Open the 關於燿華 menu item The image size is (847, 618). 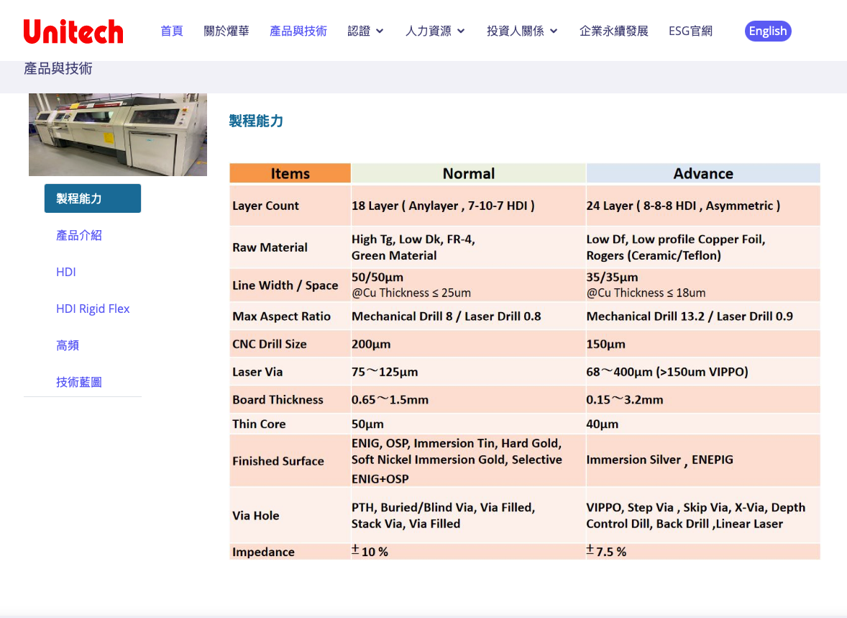click(x=226, y=31)
